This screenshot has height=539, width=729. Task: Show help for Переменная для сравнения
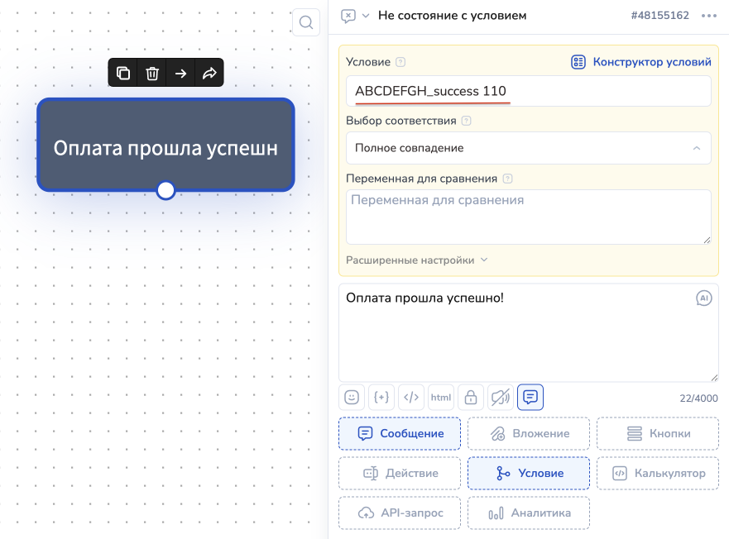(x=508, y=179)
